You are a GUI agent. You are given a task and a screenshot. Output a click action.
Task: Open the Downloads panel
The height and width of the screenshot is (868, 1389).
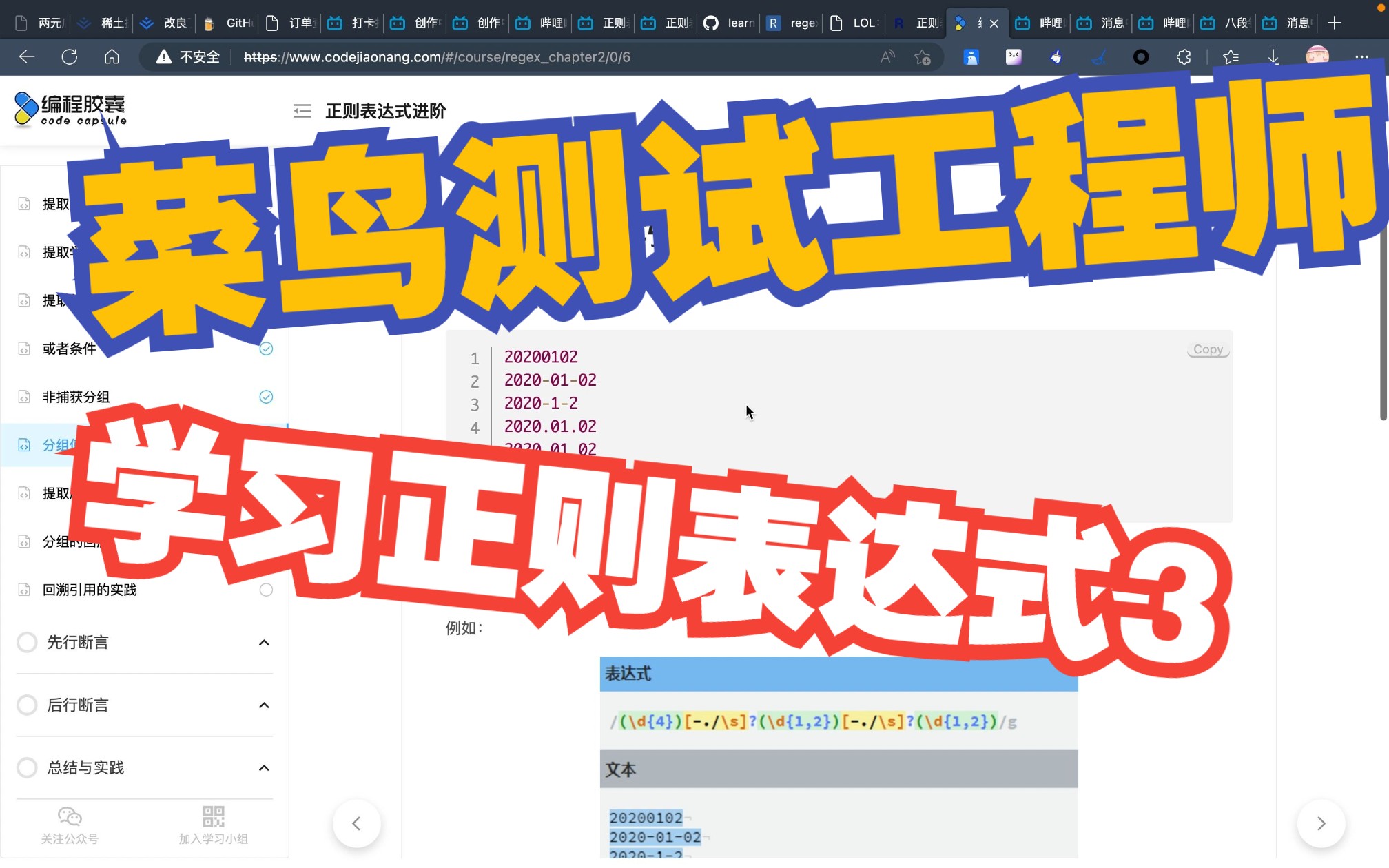pyautogui.click(x=1273, y=57)
